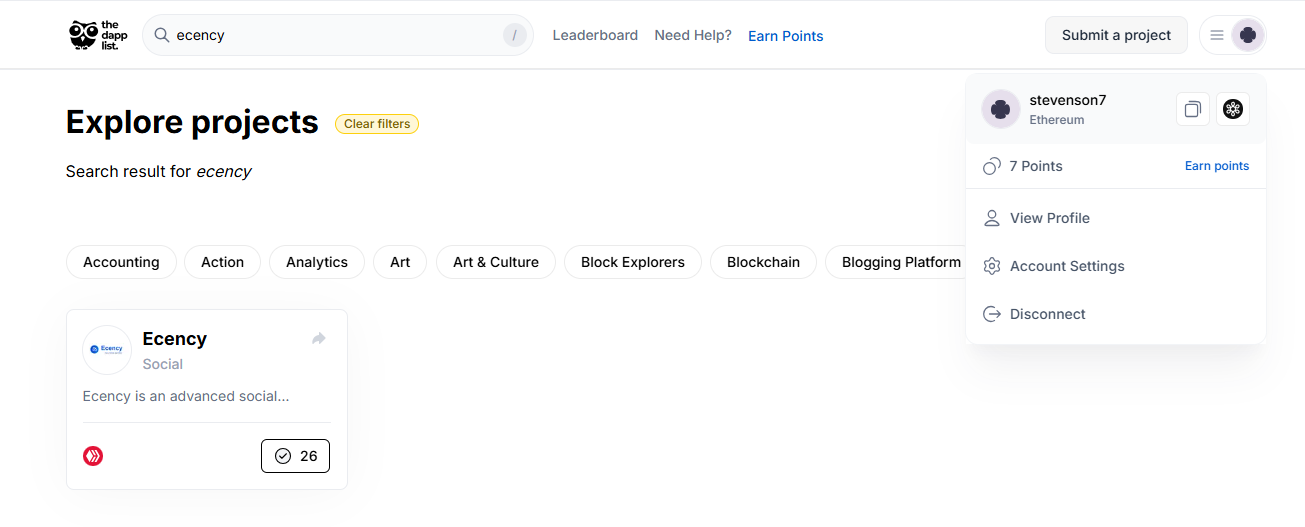Viewport: 1305px width, 527px height.
Task: Click the avatar in top right header
Action: coord(1248,35)
